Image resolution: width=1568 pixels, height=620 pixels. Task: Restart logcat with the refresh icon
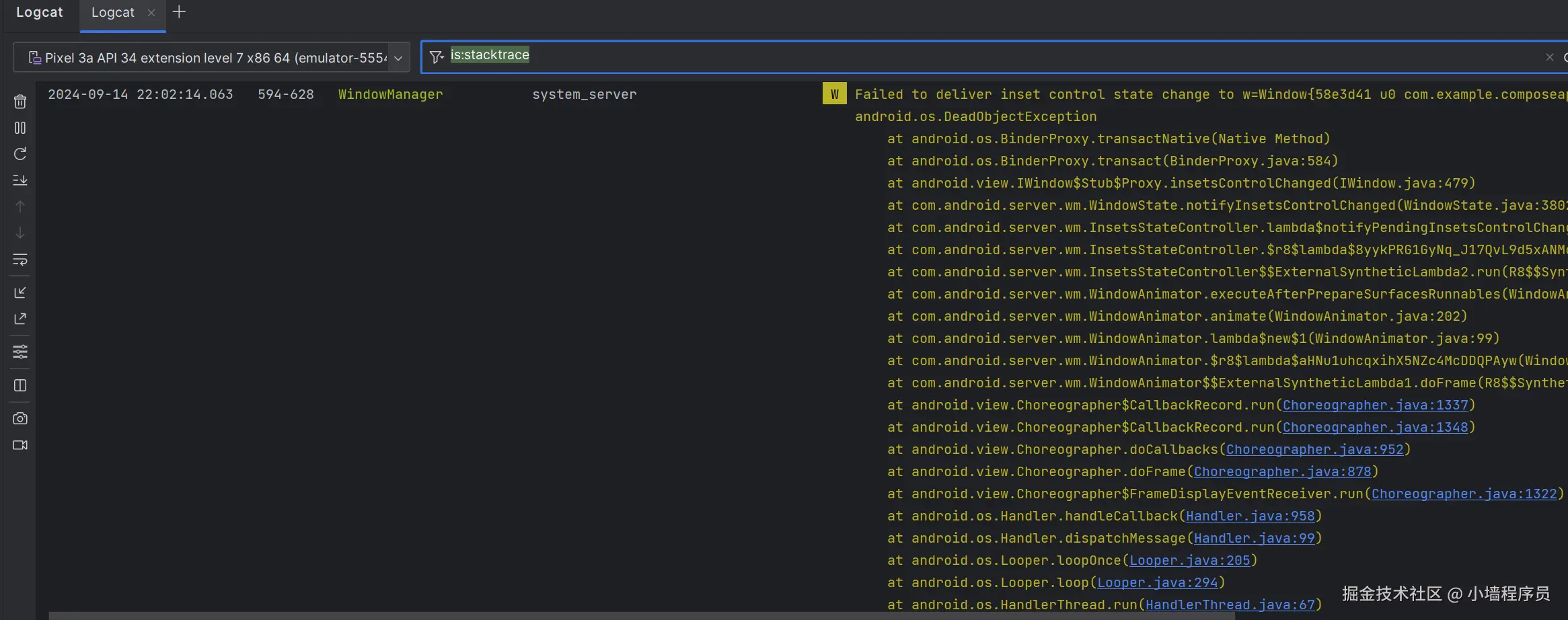point(20,154)
